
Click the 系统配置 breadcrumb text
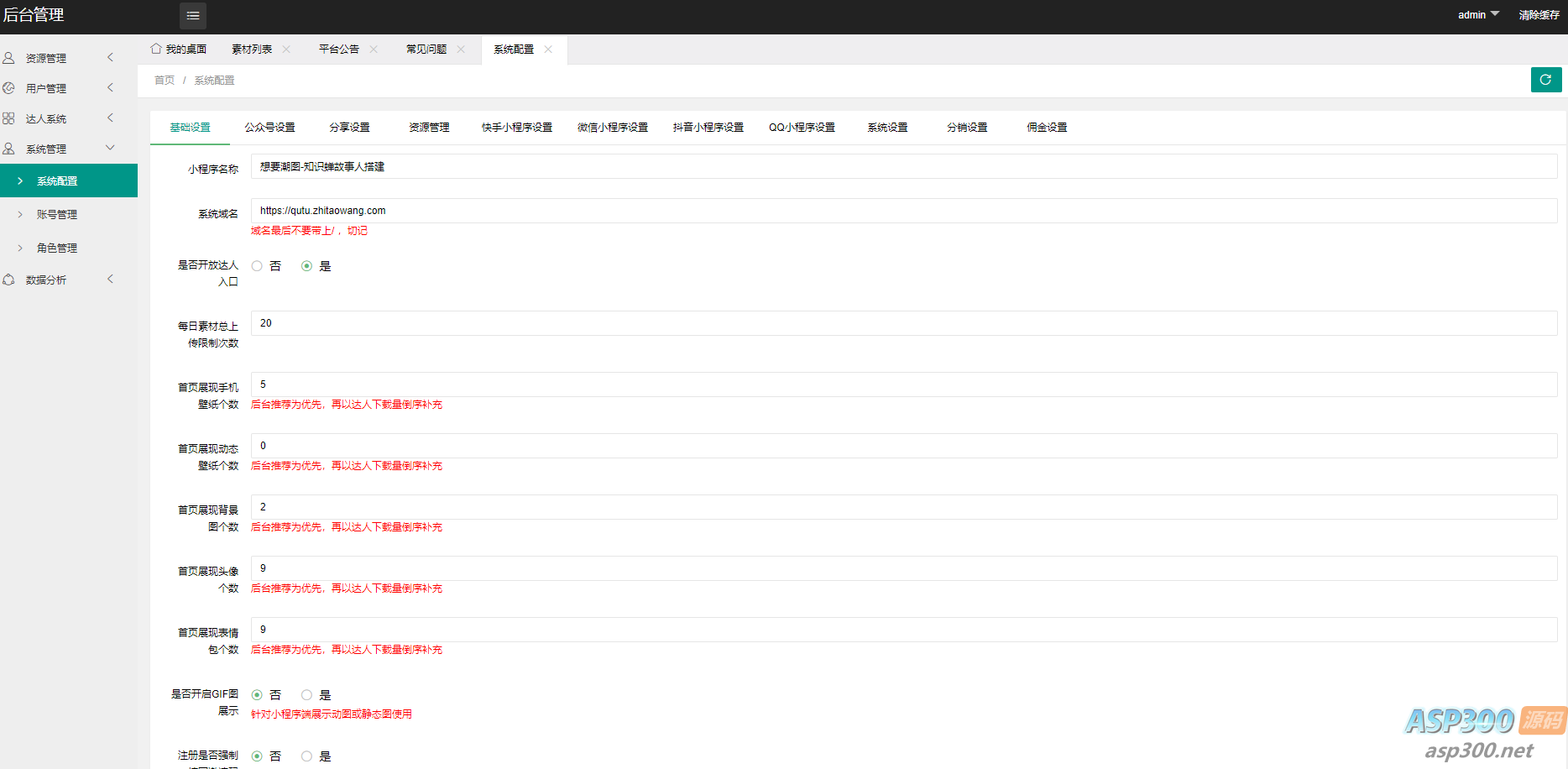pos(215,81)
